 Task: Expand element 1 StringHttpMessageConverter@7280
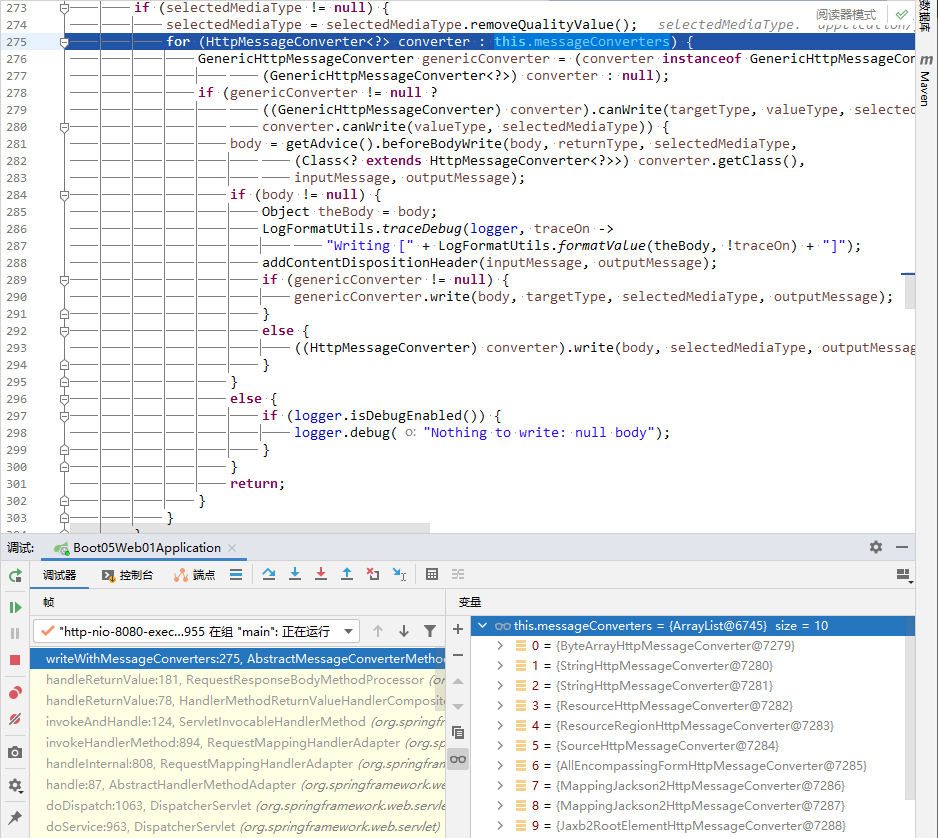click(x=500, y=666)
